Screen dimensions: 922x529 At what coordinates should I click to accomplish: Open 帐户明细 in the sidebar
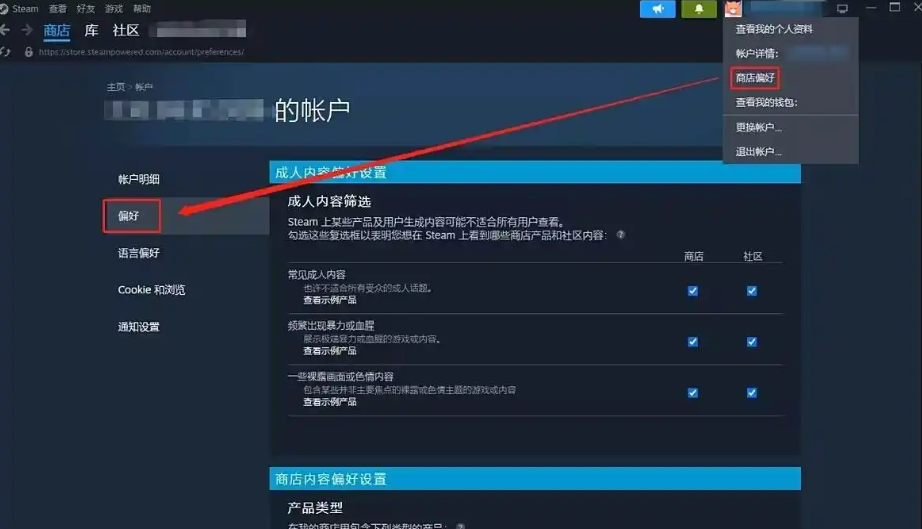[139, 179]
